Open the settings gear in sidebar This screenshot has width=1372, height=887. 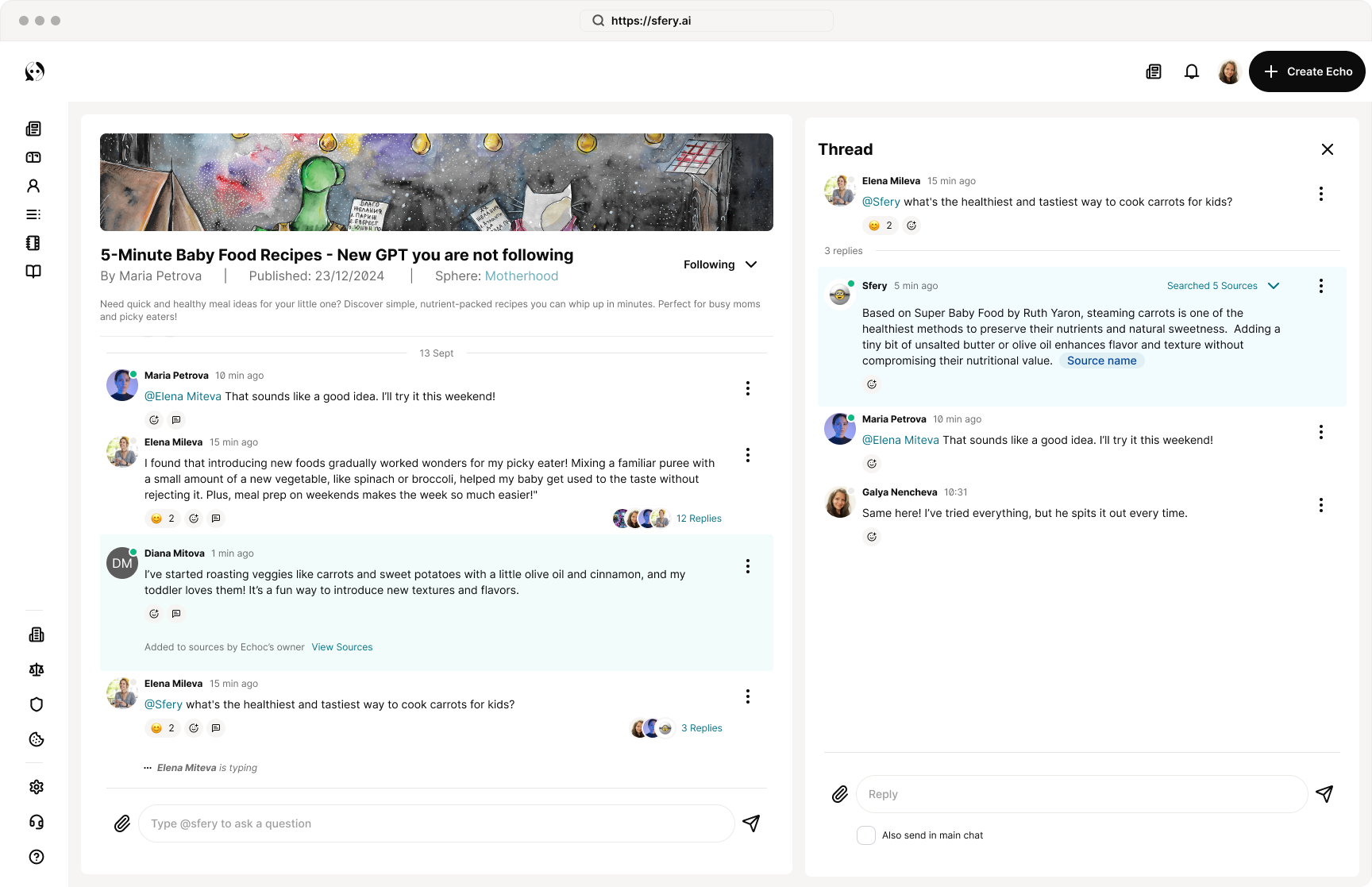coord(37,787)
